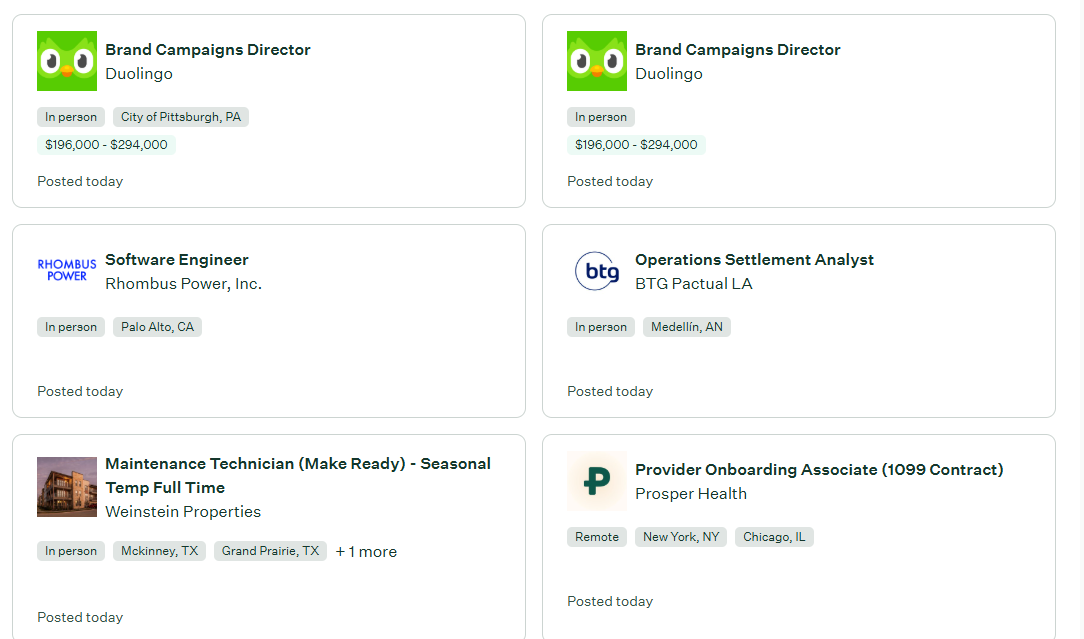
Task: Open the Prosper Health P logo
Action: (597, 481)
